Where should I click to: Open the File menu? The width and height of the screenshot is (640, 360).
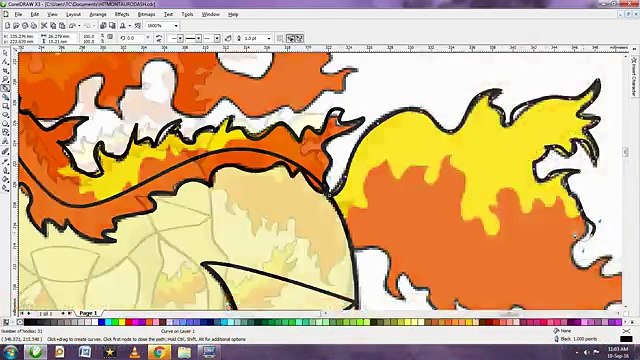coord(18,14)
